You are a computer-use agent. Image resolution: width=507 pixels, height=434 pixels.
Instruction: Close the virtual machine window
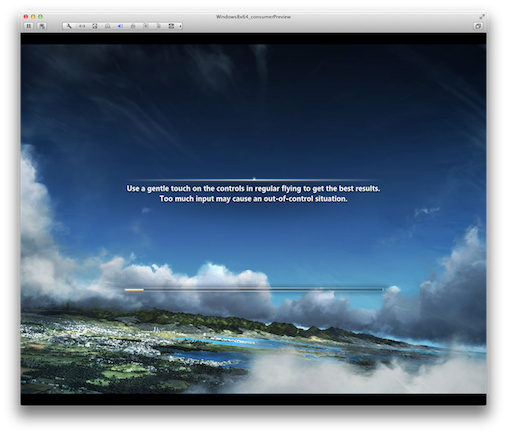tap(26, 17)
